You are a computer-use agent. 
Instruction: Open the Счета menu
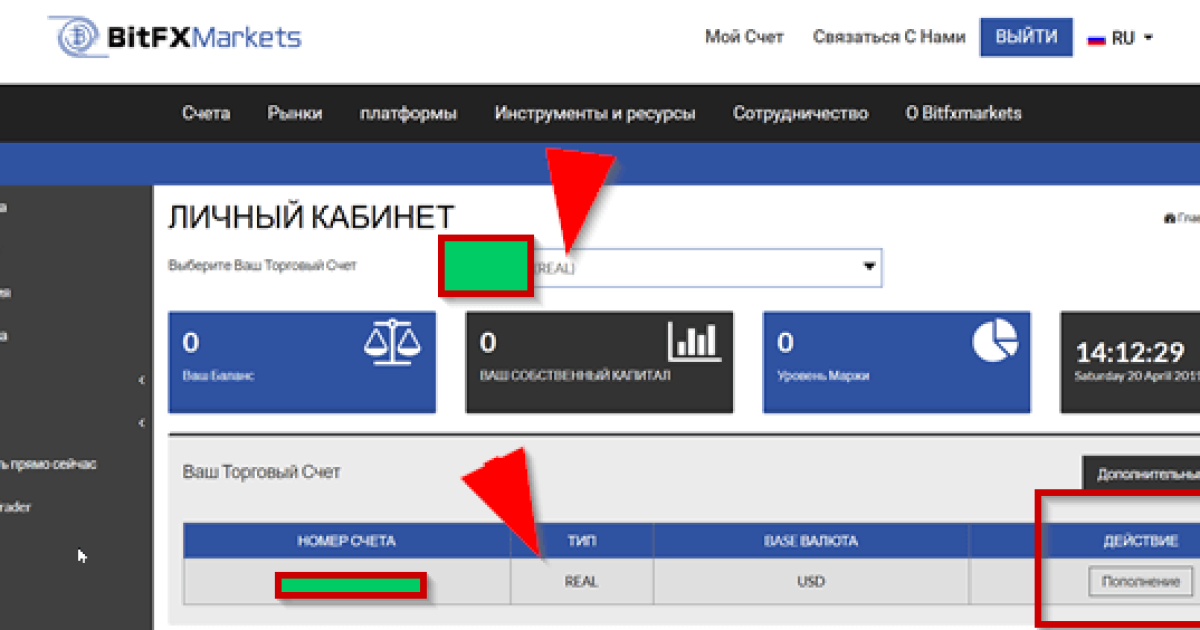[x=206, y=113]
